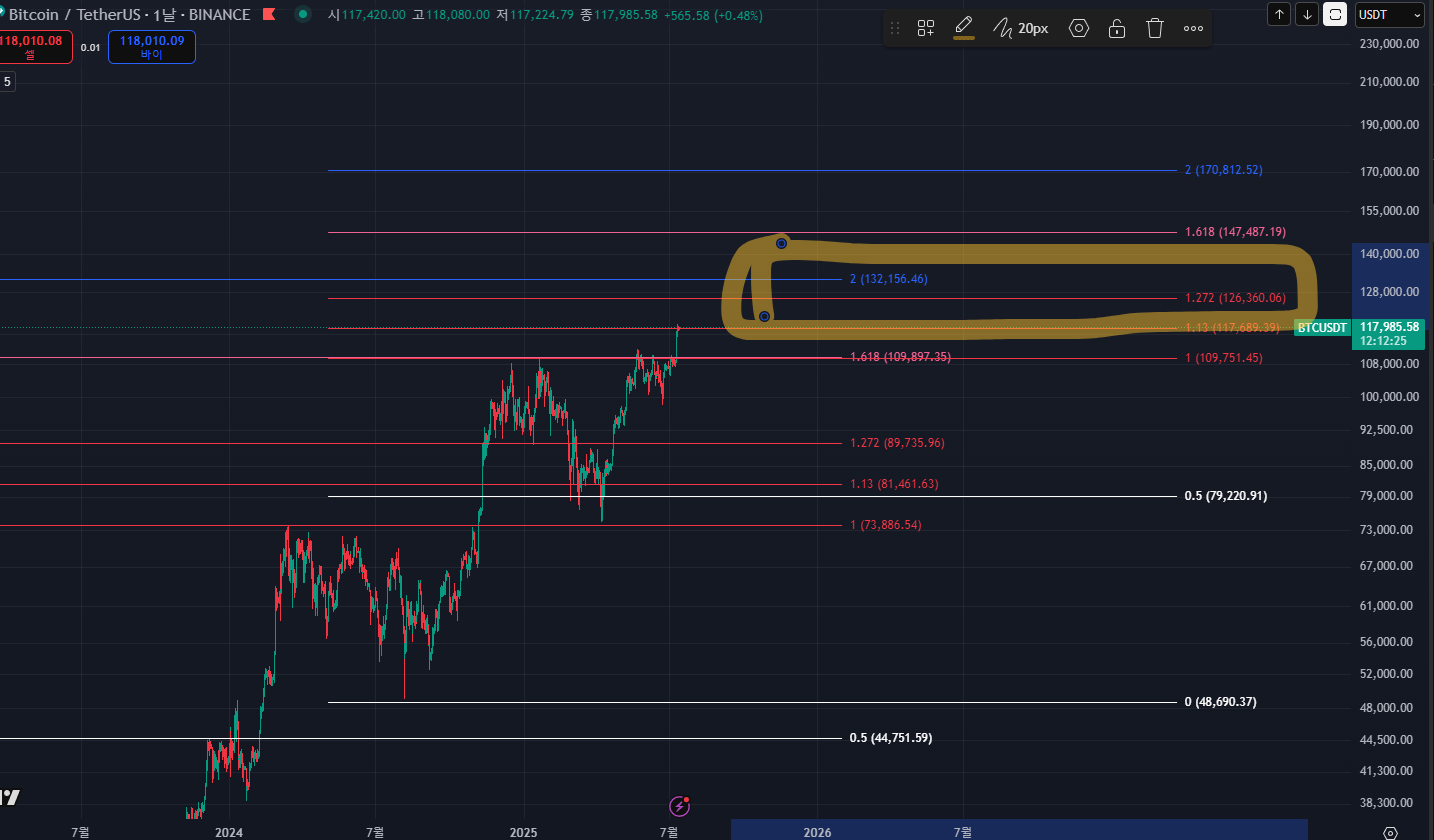
Task: Click the green market status dot
Action: pyautogui.click(x=302, y=15)
